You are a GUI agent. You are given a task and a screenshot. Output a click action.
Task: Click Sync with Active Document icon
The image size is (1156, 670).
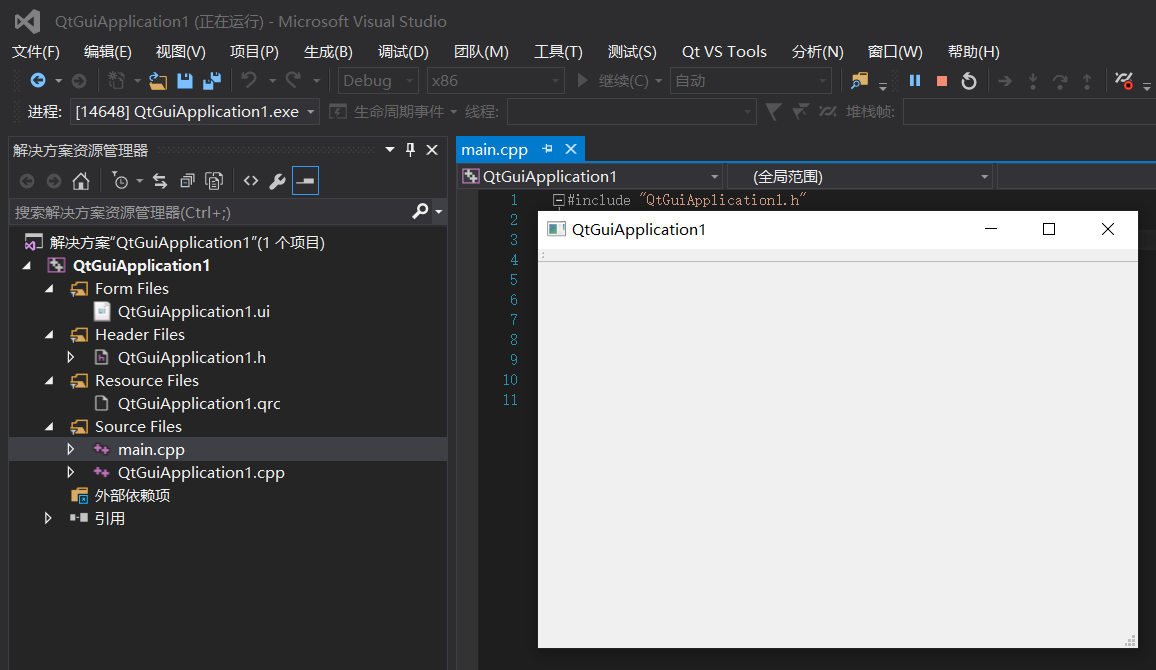(160, 181)
